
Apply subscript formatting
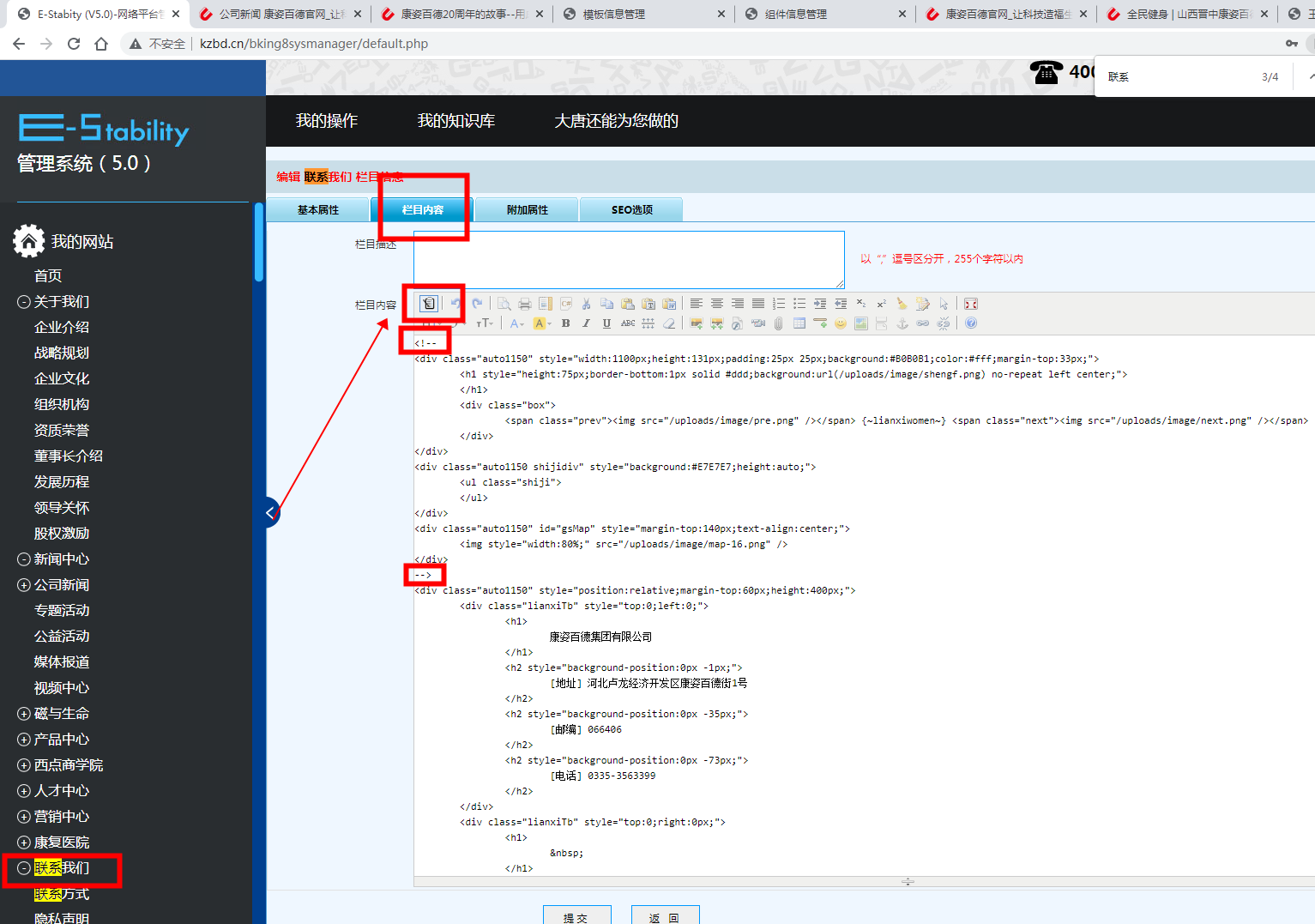coord(860,304)
